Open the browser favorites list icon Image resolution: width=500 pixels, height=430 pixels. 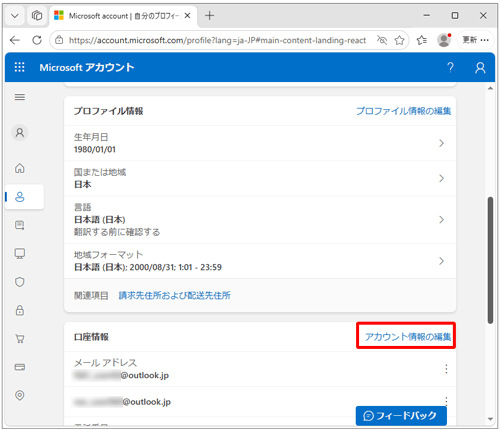421,40
